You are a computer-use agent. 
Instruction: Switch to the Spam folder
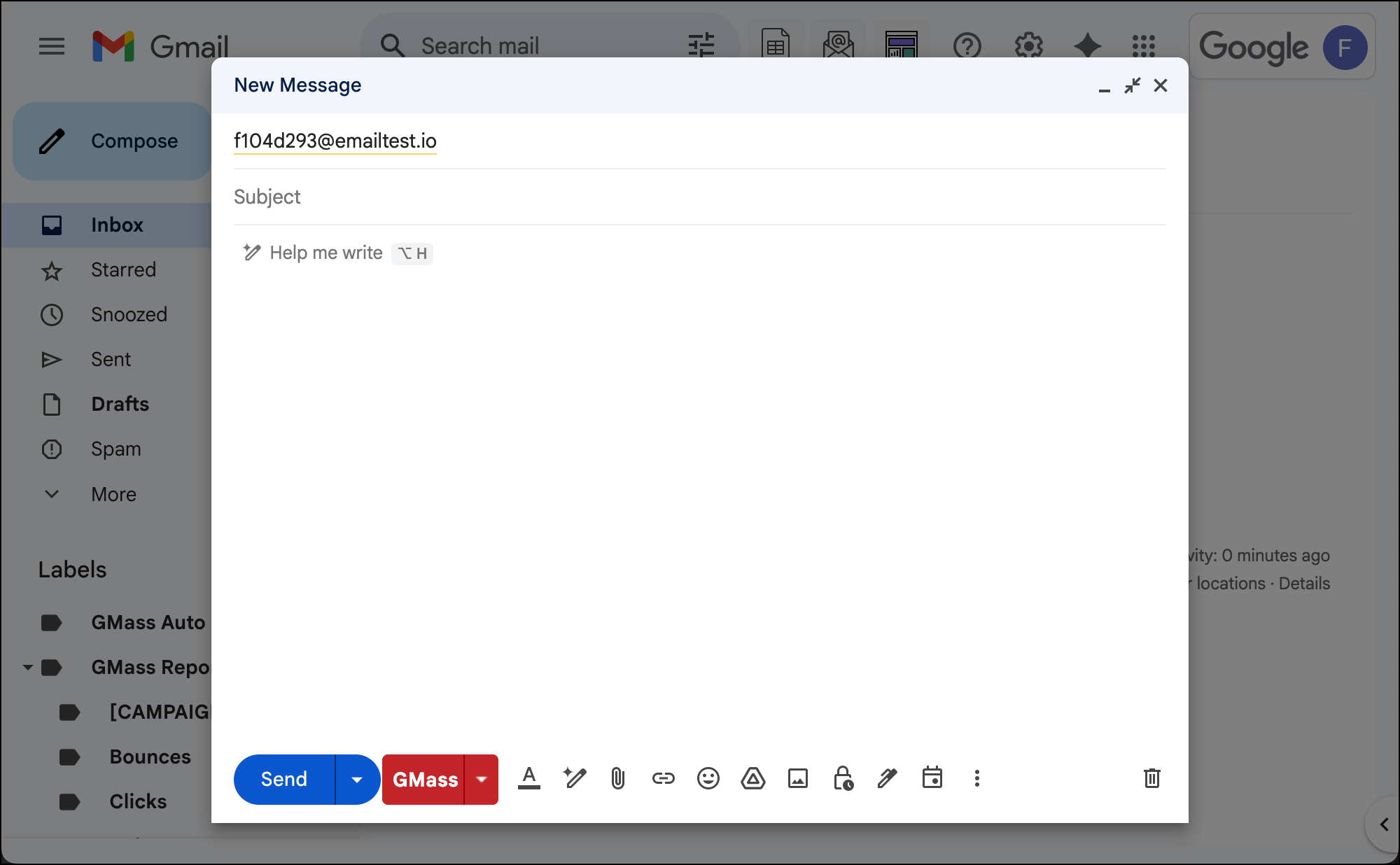(116, 449)
